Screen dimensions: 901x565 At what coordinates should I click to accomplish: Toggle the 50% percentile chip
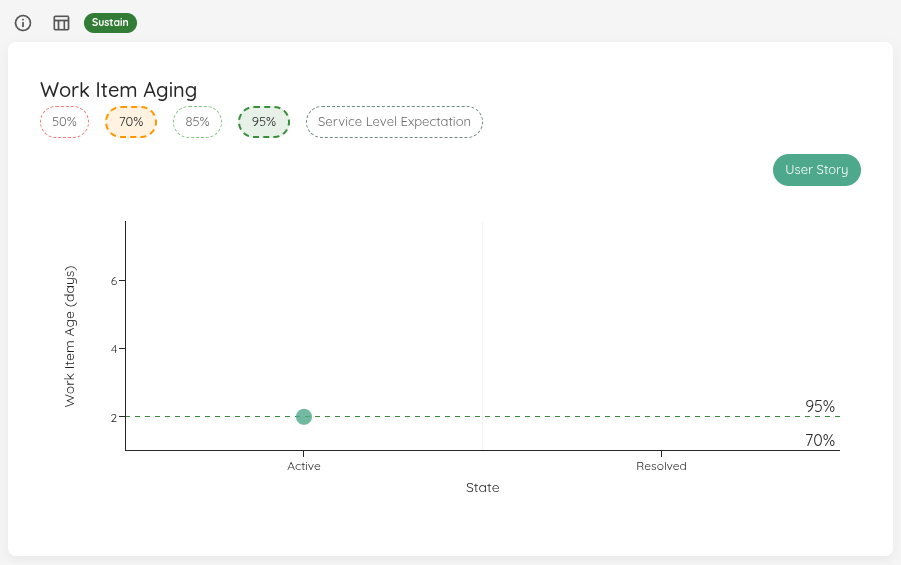coord(65,122)
